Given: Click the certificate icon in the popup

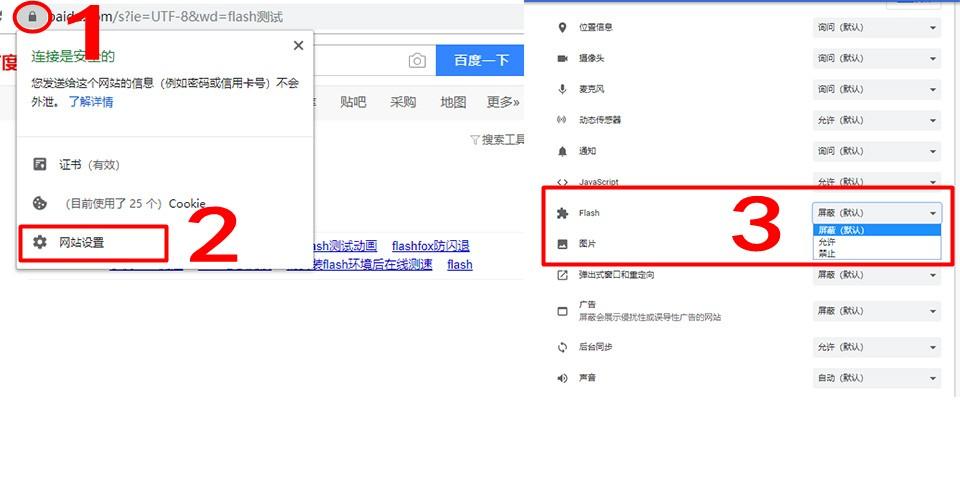Looking at the screenshot, I should (x=40, y=165).
